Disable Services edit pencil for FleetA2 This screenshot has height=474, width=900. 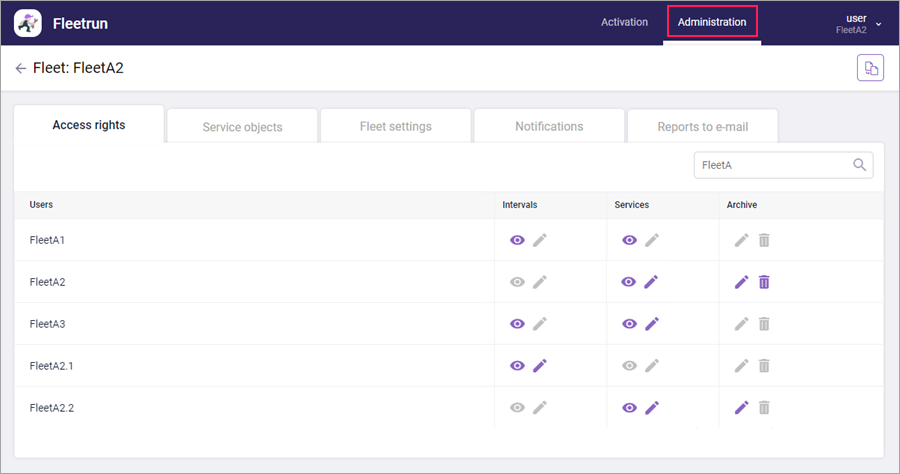(651, 282)
